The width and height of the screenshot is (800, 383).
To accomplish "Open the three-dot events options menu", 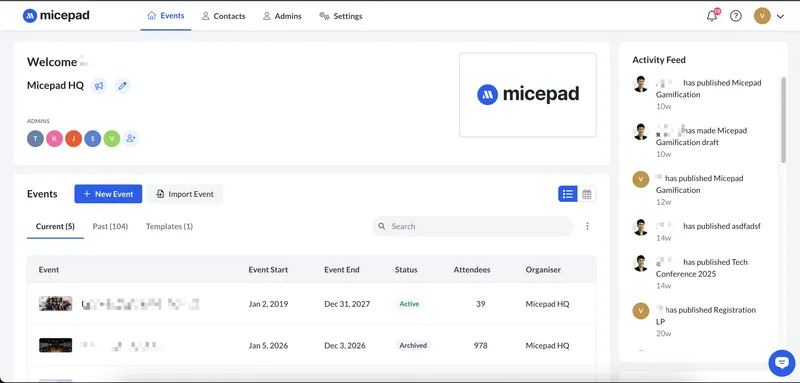I will pos(587,226).
